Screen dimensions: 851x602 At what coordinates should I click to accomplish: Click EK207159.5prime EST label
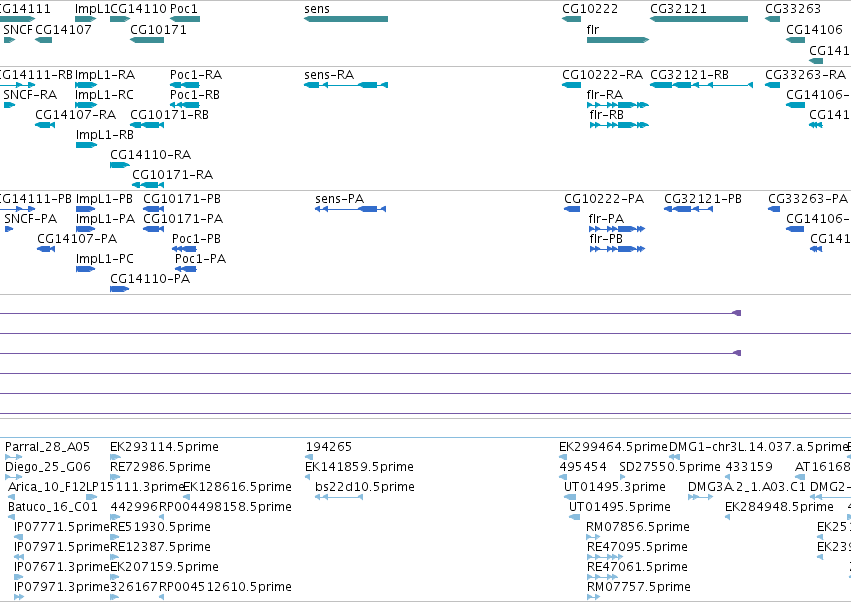tap(164, 567)
